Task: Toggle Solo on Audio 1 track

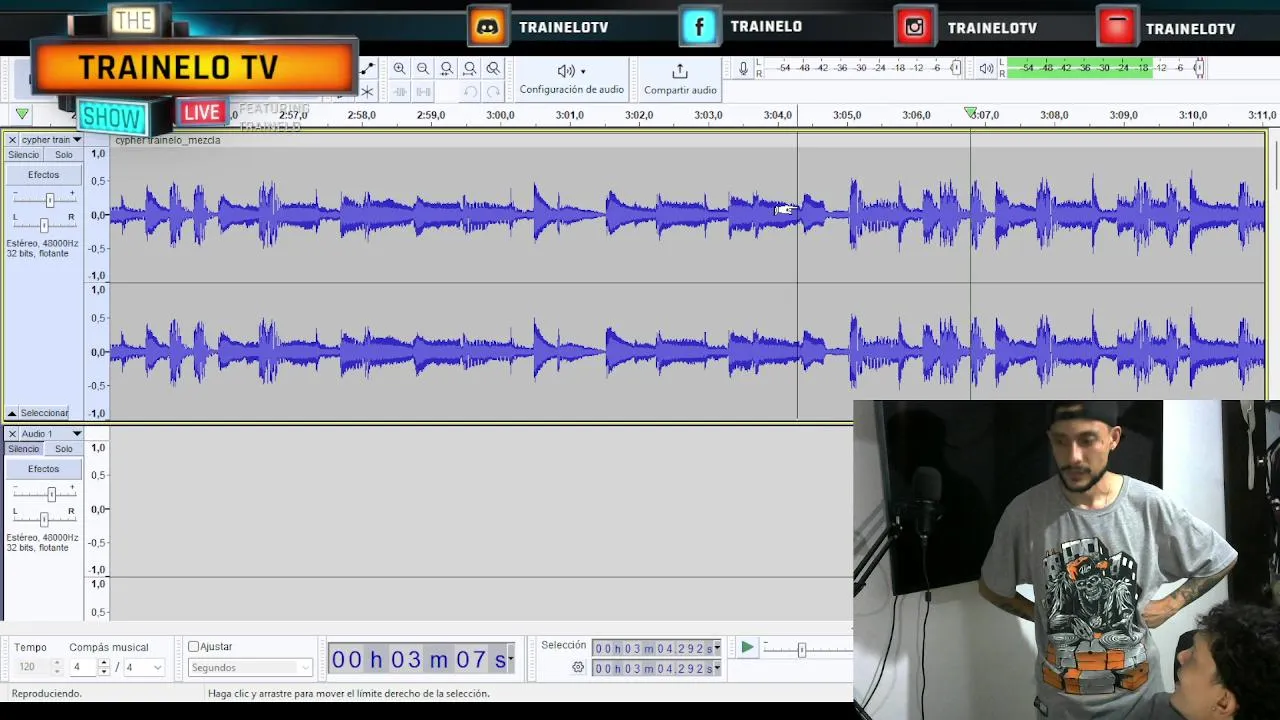Action: point(64,449)
